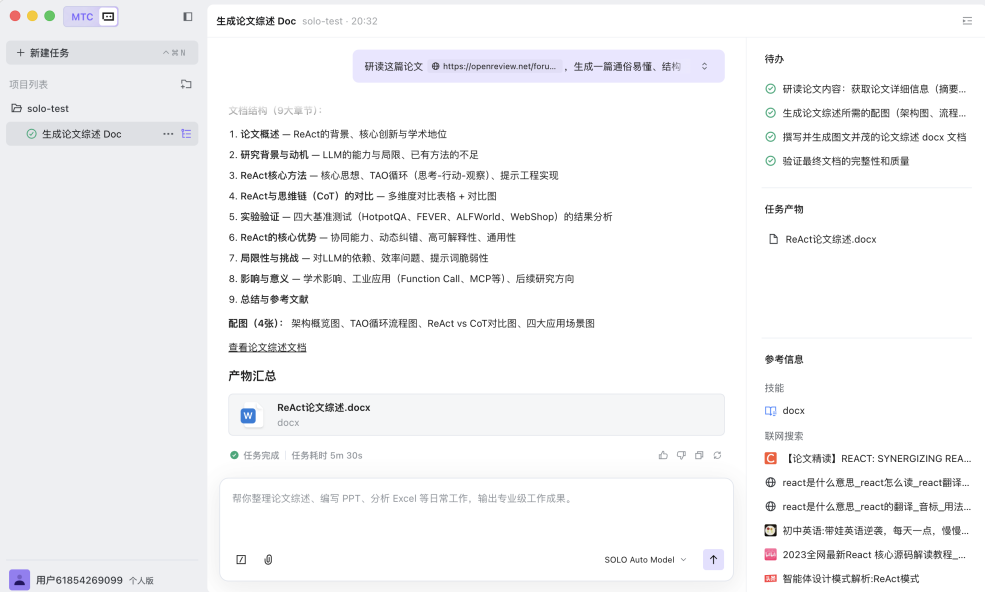The image size is (985, 592).
Task: Click the file icon beside ReAct论文综述.docx
Action: (773, 239)
